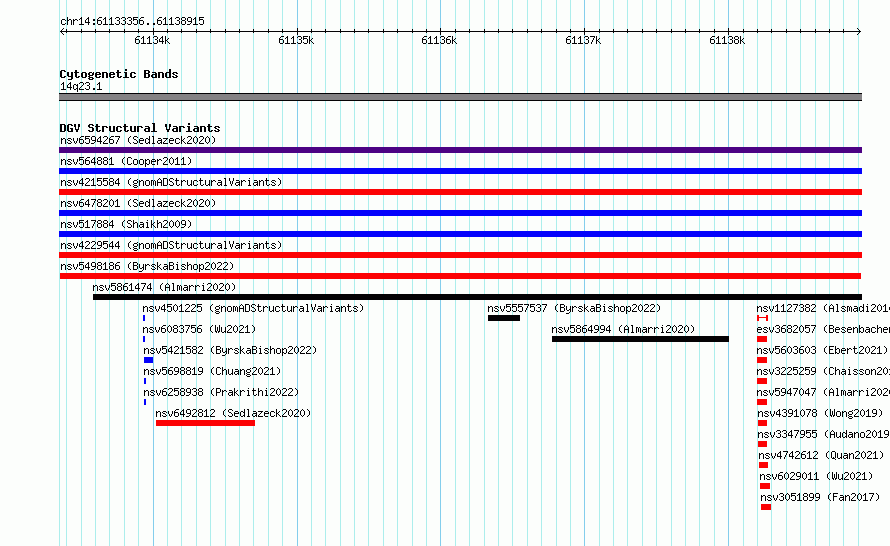Image resolution: width=890 pixels, height=546 pixels.
Task: Select the red nsv5498186 variant bar
Action: click(460, 276)
